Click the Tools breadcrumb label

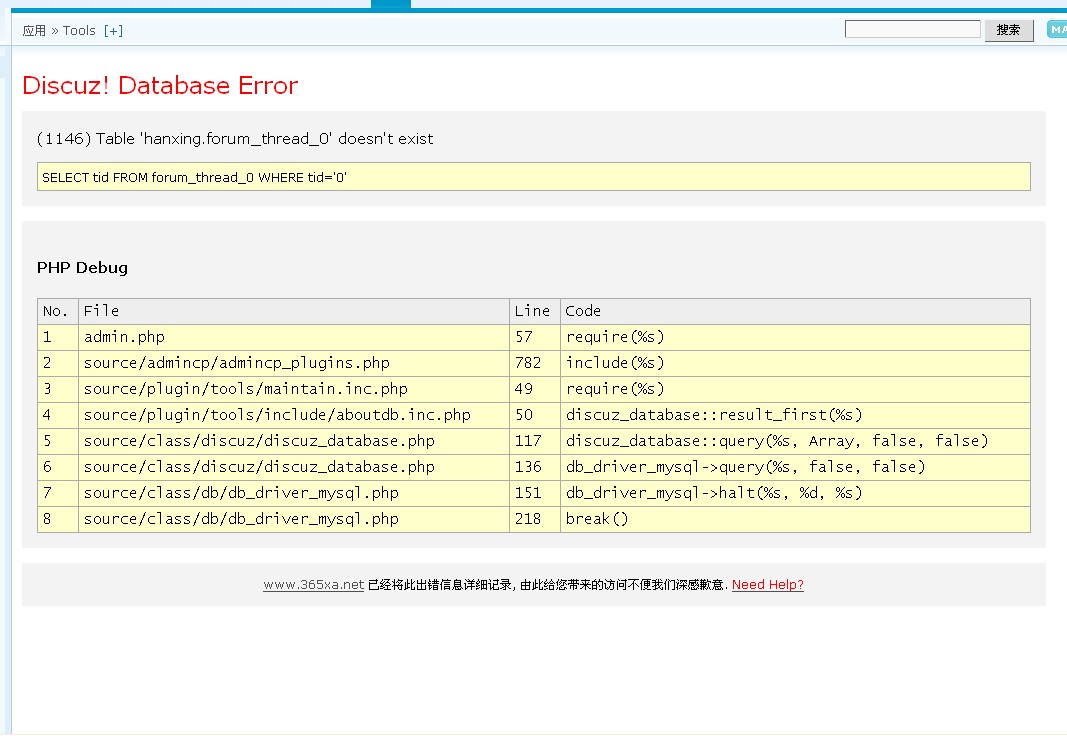click(79, 31)
